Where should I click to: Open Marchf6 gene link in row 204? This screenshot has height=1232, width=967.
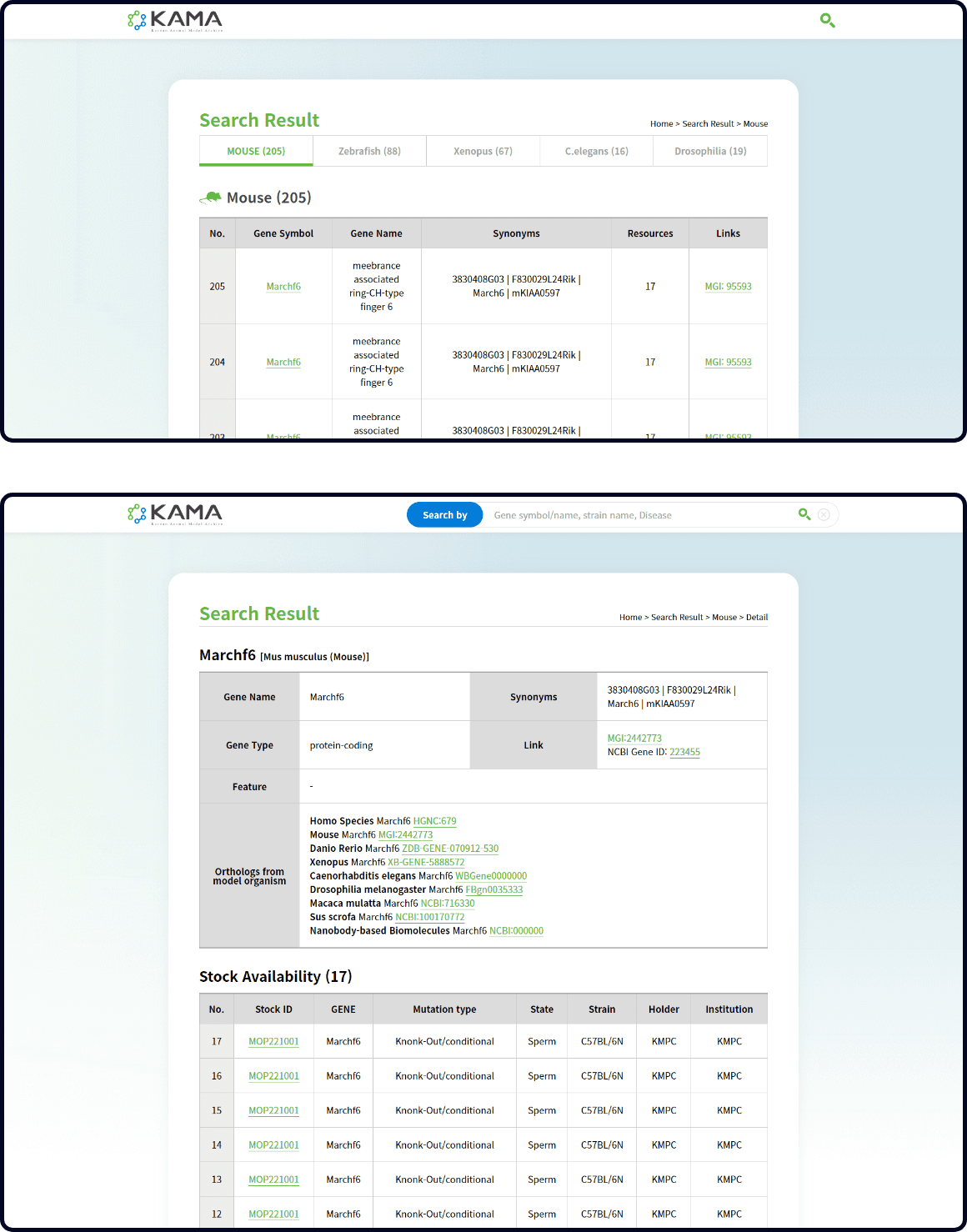pyautogui.click(x=283, y=362)
